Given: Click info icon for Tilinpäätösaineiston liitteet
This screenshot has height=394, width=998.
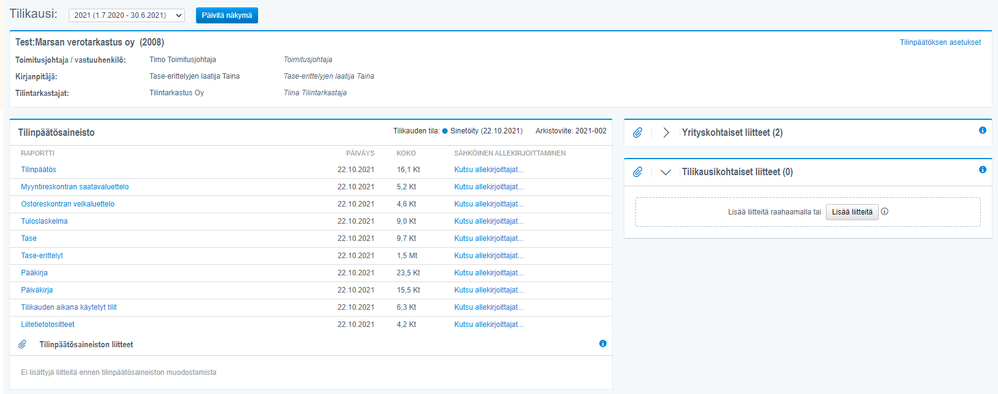Looking at the screenshot, I should [x=603, y=344].
